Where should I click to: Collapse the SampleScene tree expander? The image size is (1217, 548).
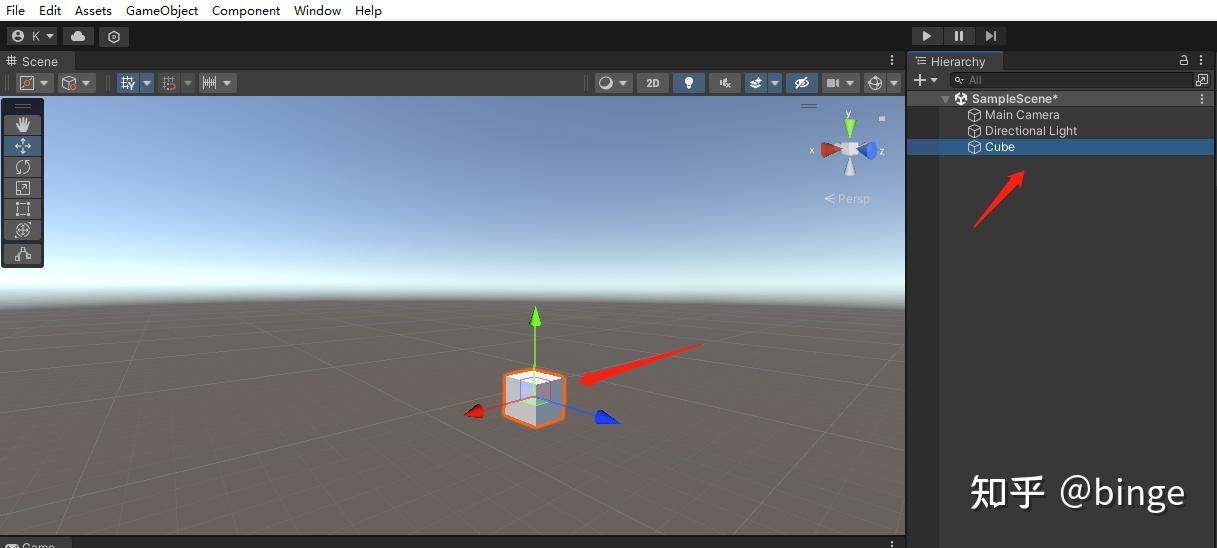click(946, 99)
